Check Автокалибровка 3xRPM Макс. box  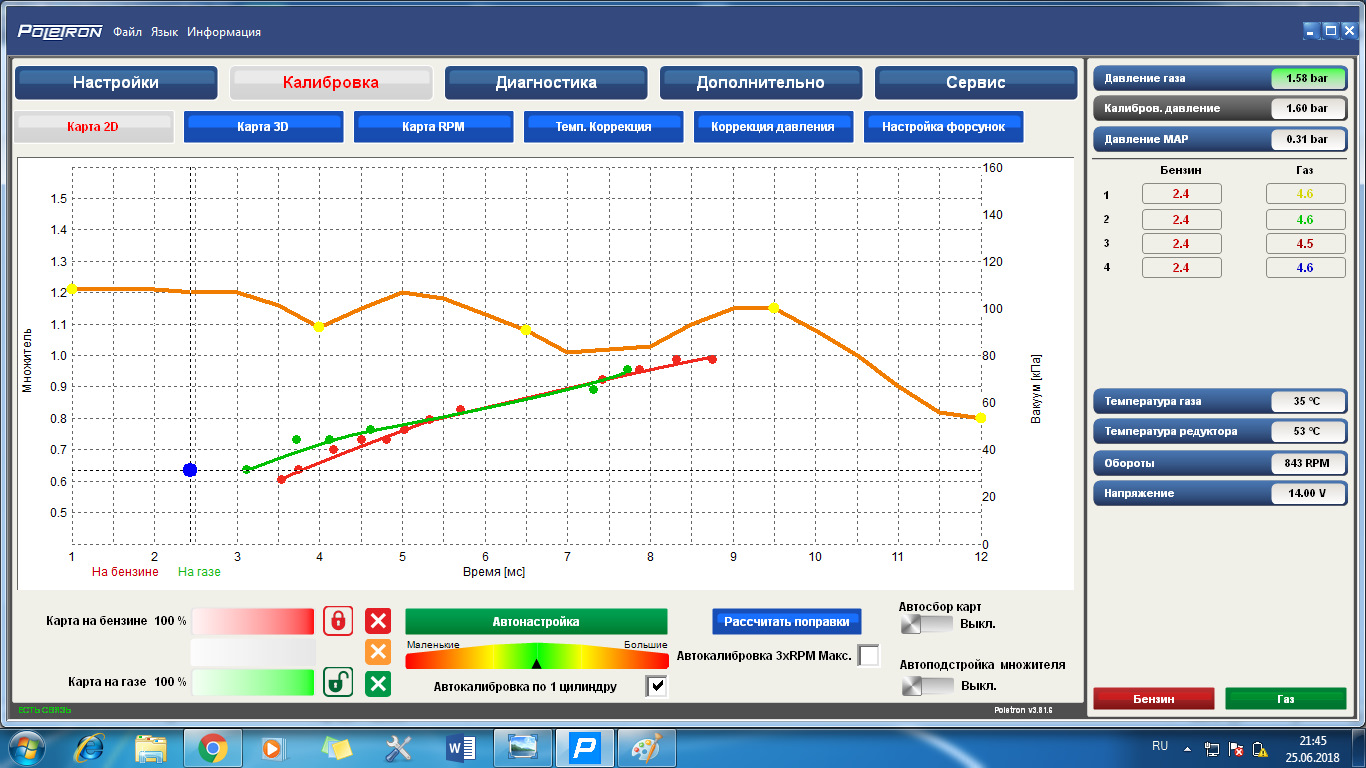(x=869, y=656)
